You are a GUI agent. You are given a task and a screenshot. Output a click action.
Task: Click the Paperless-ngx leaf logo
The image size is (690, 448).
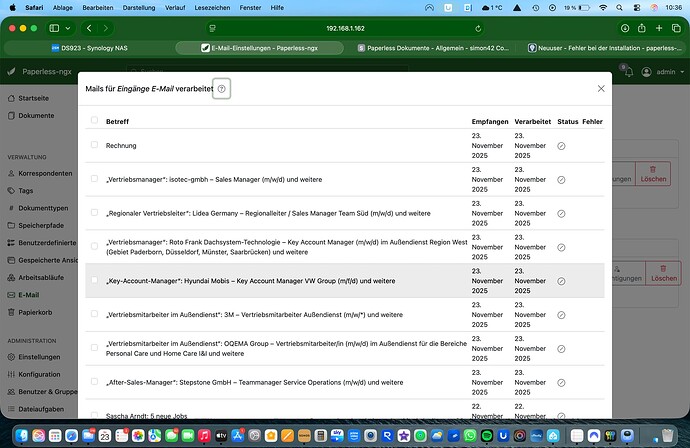click(11, 71)
